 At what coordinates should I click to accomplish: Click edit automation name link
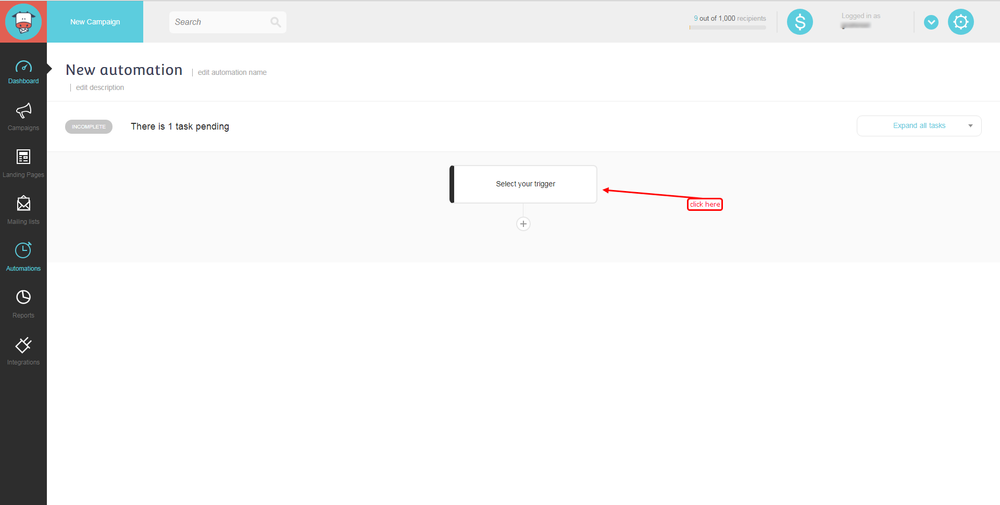(x=232, y=72)
